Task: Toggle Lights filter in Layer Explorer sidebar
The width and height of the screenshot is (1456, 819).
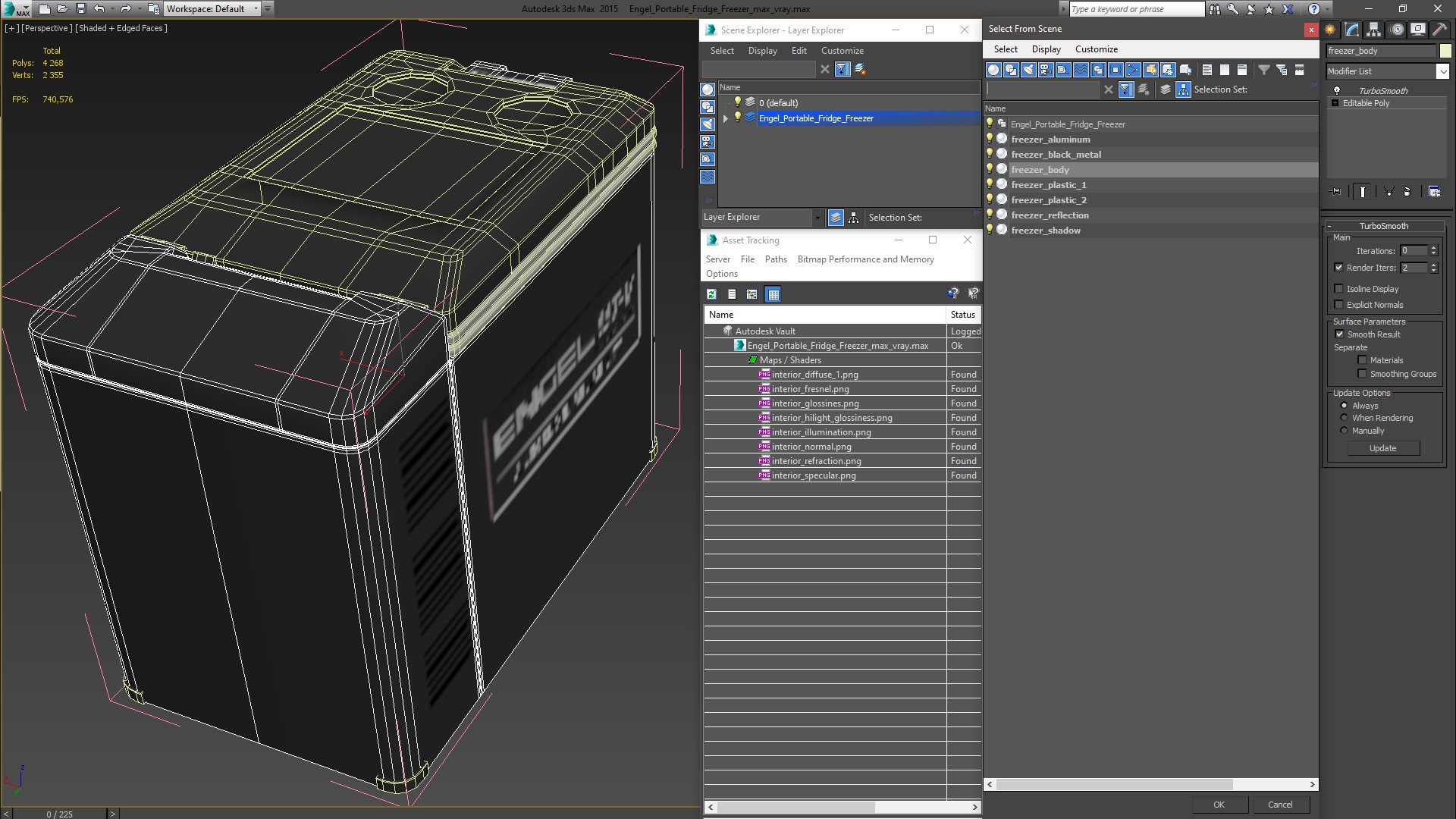Action: pos(708,124)
